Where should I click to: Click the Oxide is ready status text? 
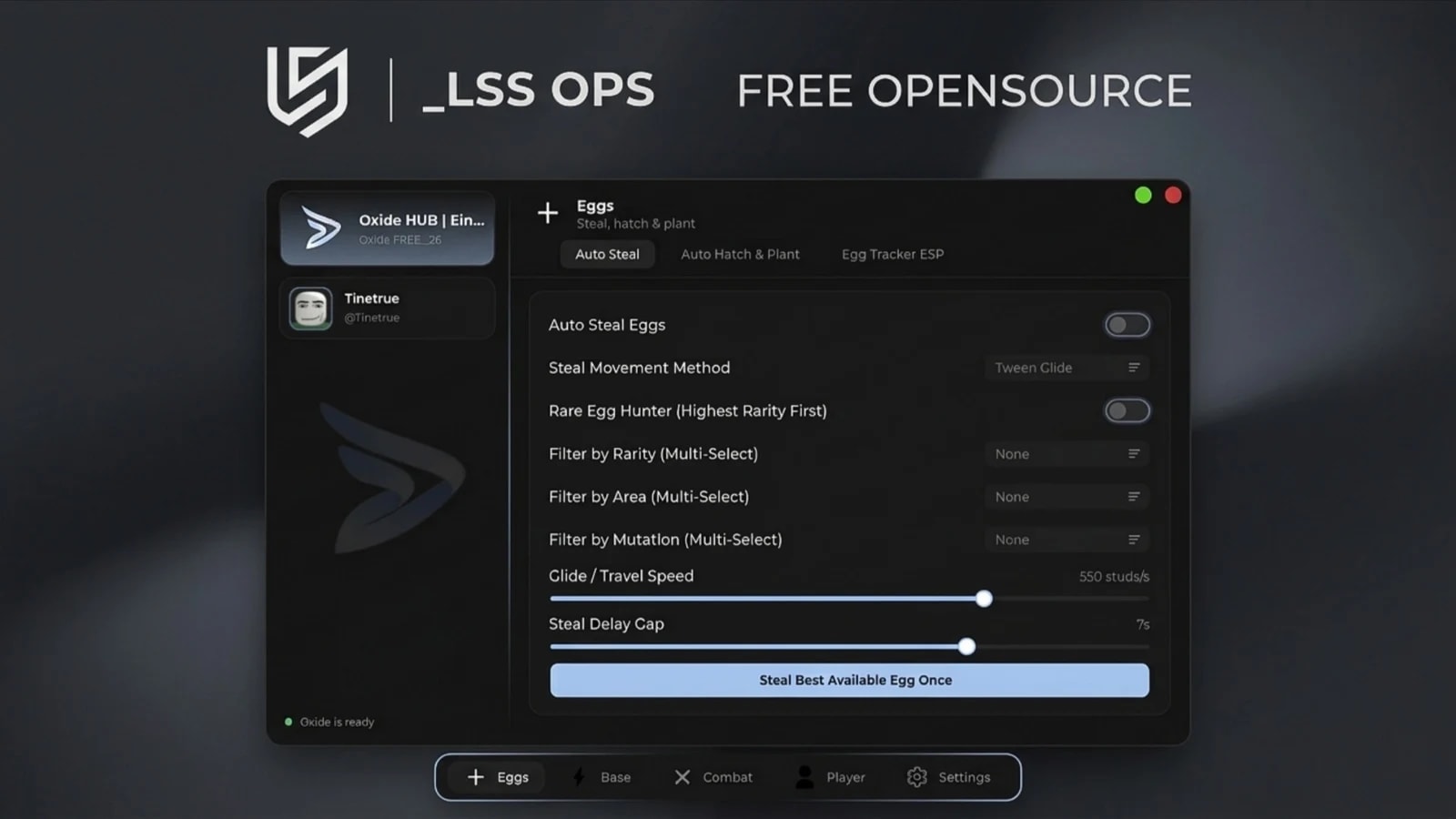337,722
